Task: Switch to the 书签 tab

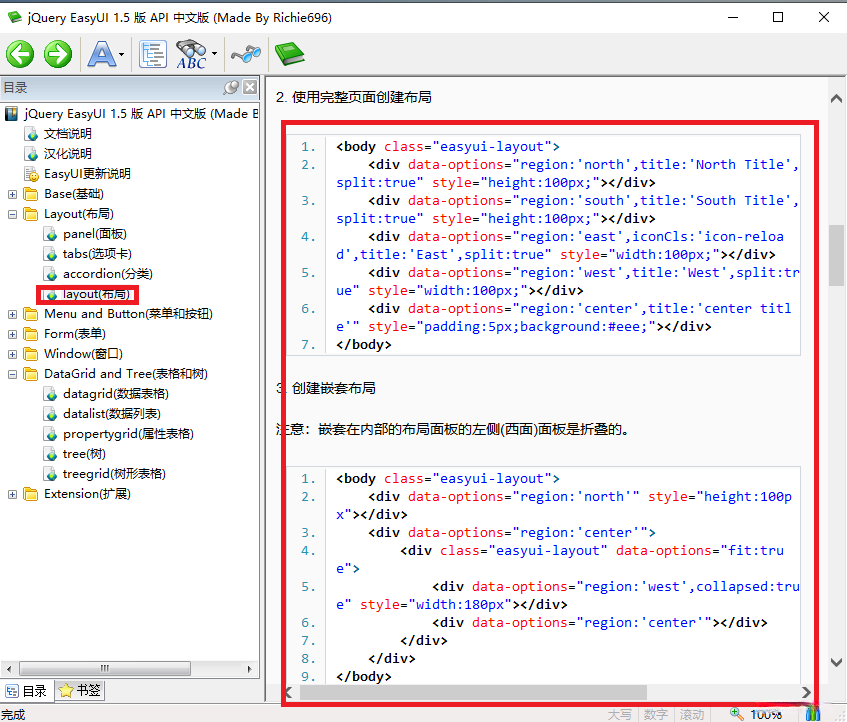Action: coord(79,690)
